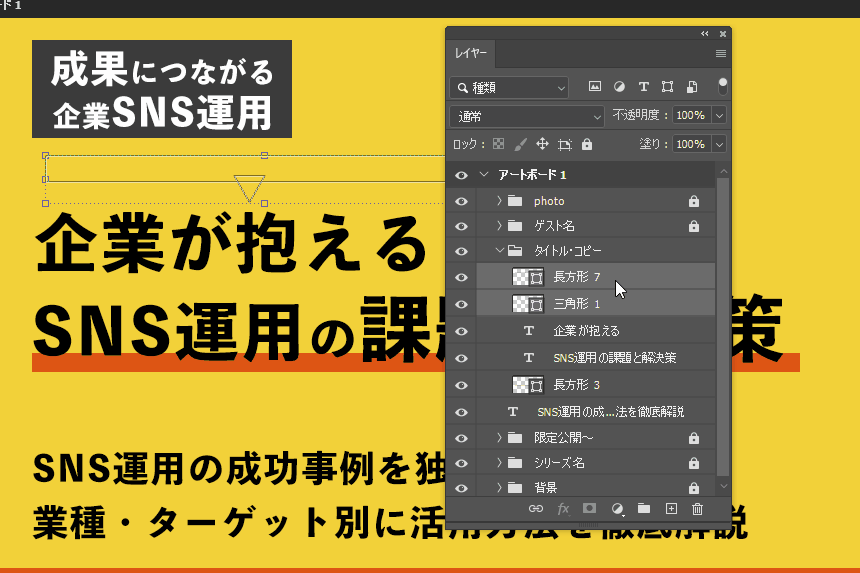Screen dimensions: 860x573
Task: Lock transparent pixels icon
Action: 499,144
